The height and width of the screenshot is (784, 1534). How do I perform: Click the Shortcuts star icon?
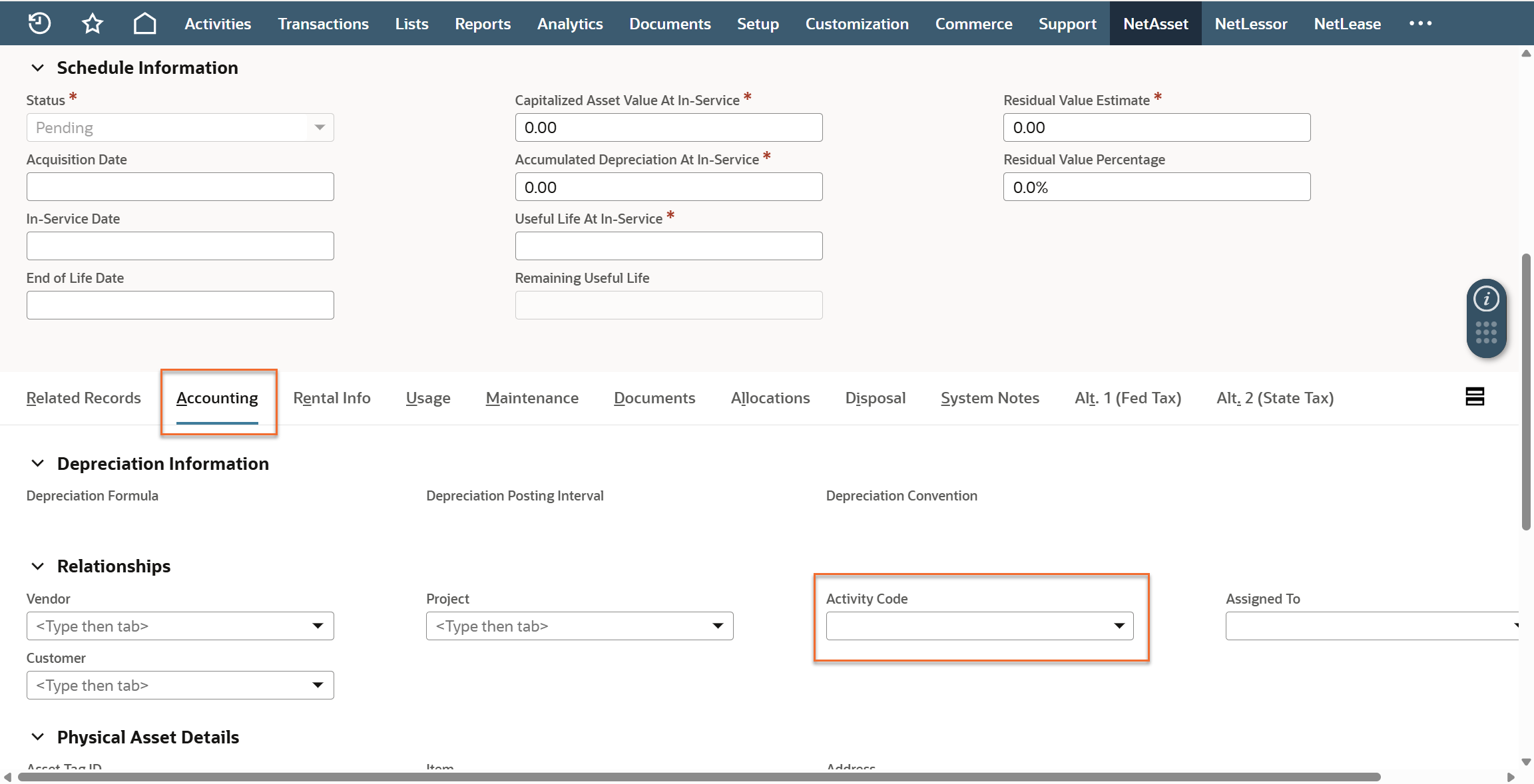(92, 23)
